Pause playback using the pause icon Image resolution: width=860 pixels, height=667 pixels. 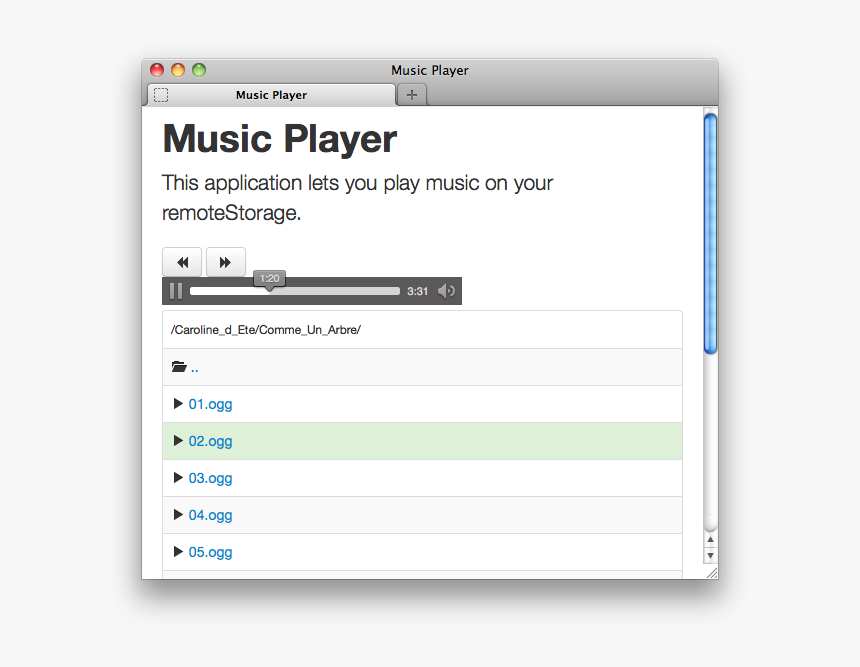[176, 291]
